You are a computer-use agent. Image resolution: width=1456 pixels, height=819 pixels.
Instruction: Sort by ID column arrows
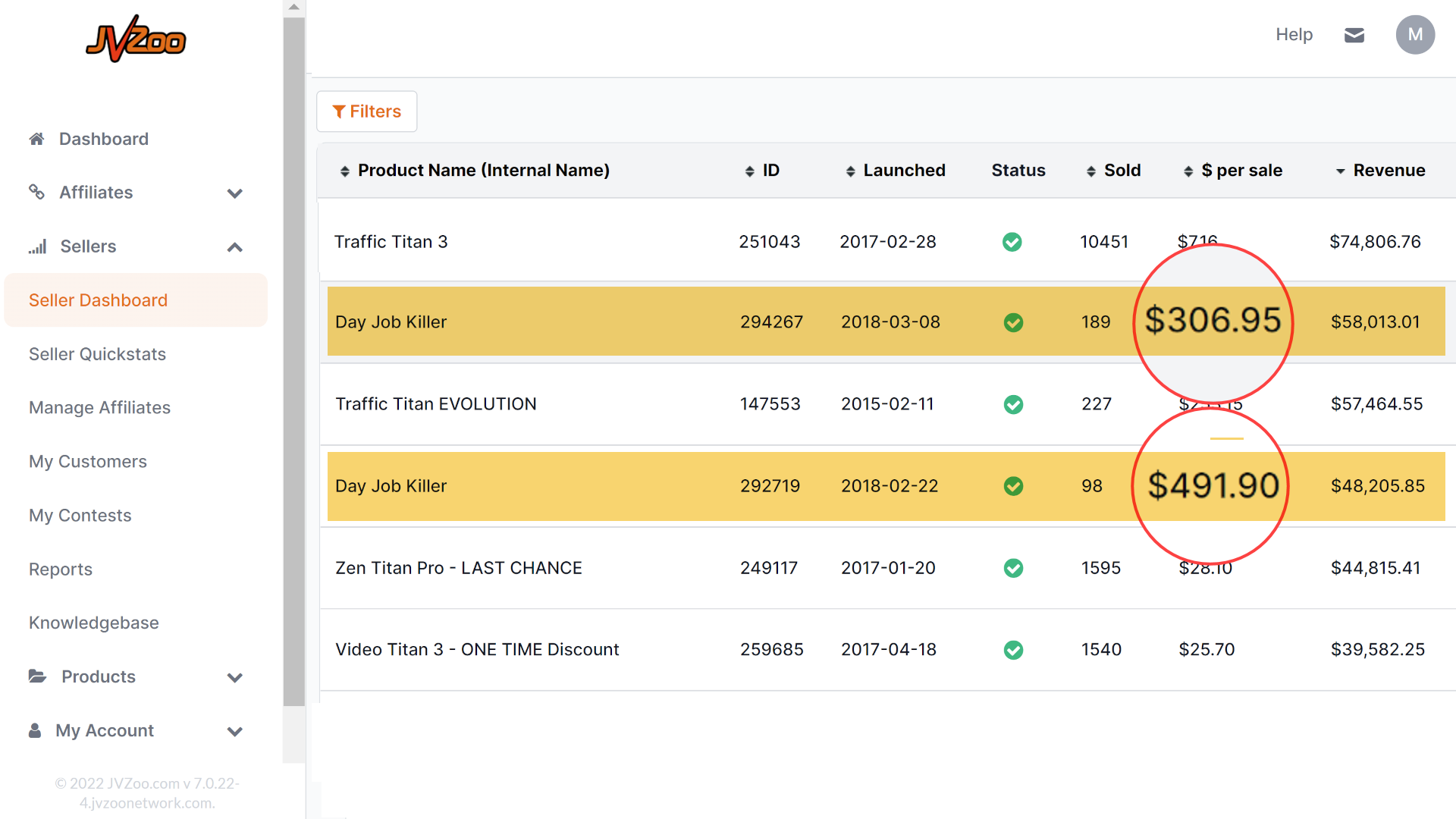750,171
